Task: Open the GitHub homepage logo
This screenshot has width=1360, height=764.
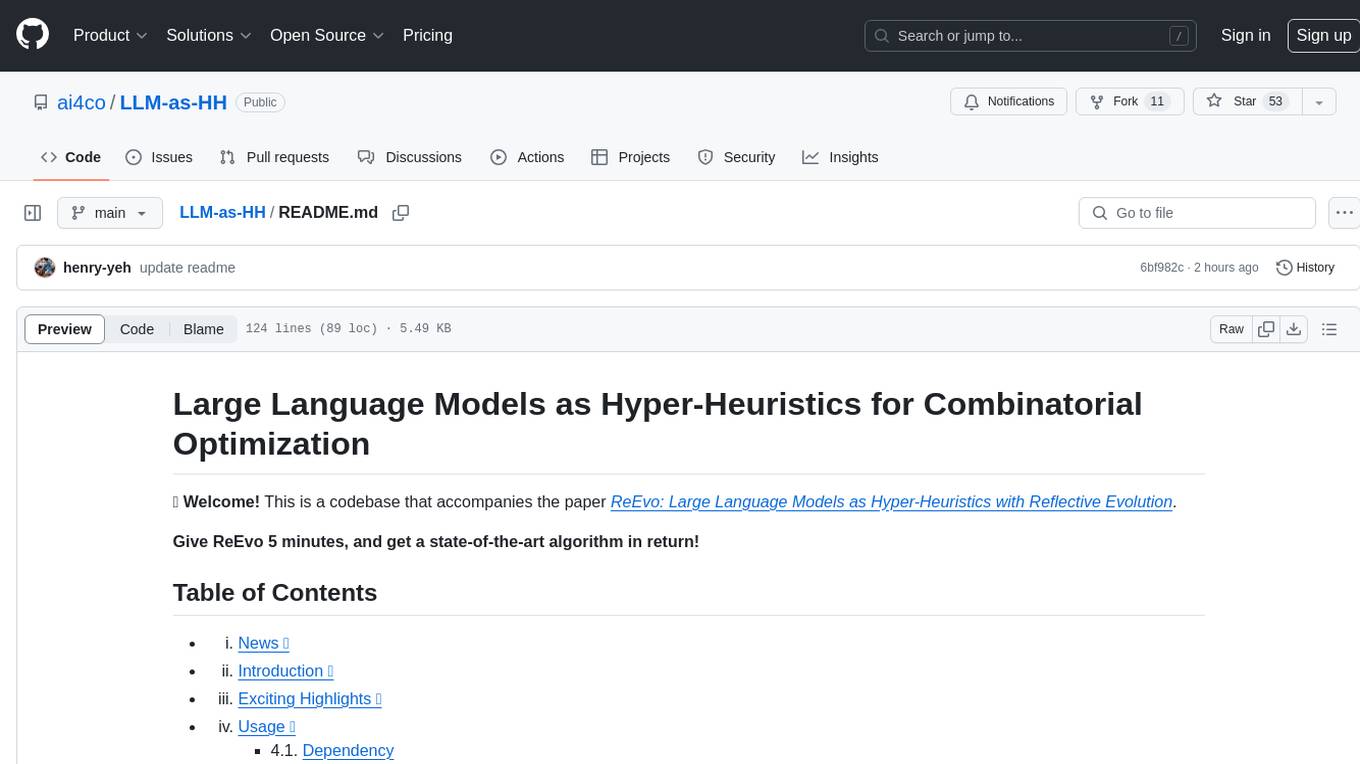Action: [32, 35]
